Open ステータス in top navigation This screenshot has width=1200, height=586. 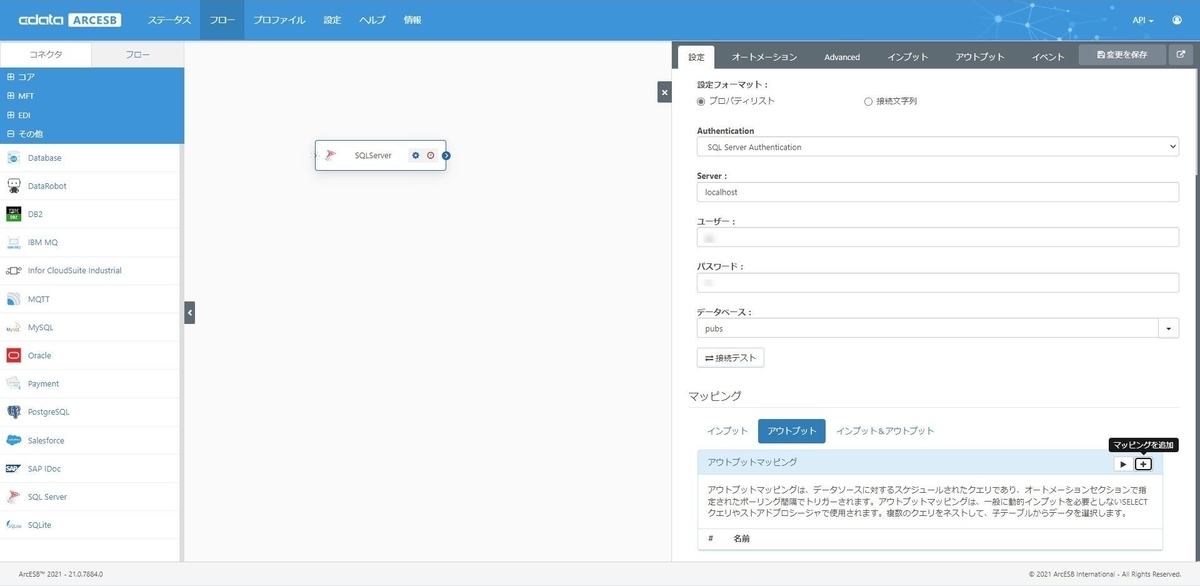point(169,20)
